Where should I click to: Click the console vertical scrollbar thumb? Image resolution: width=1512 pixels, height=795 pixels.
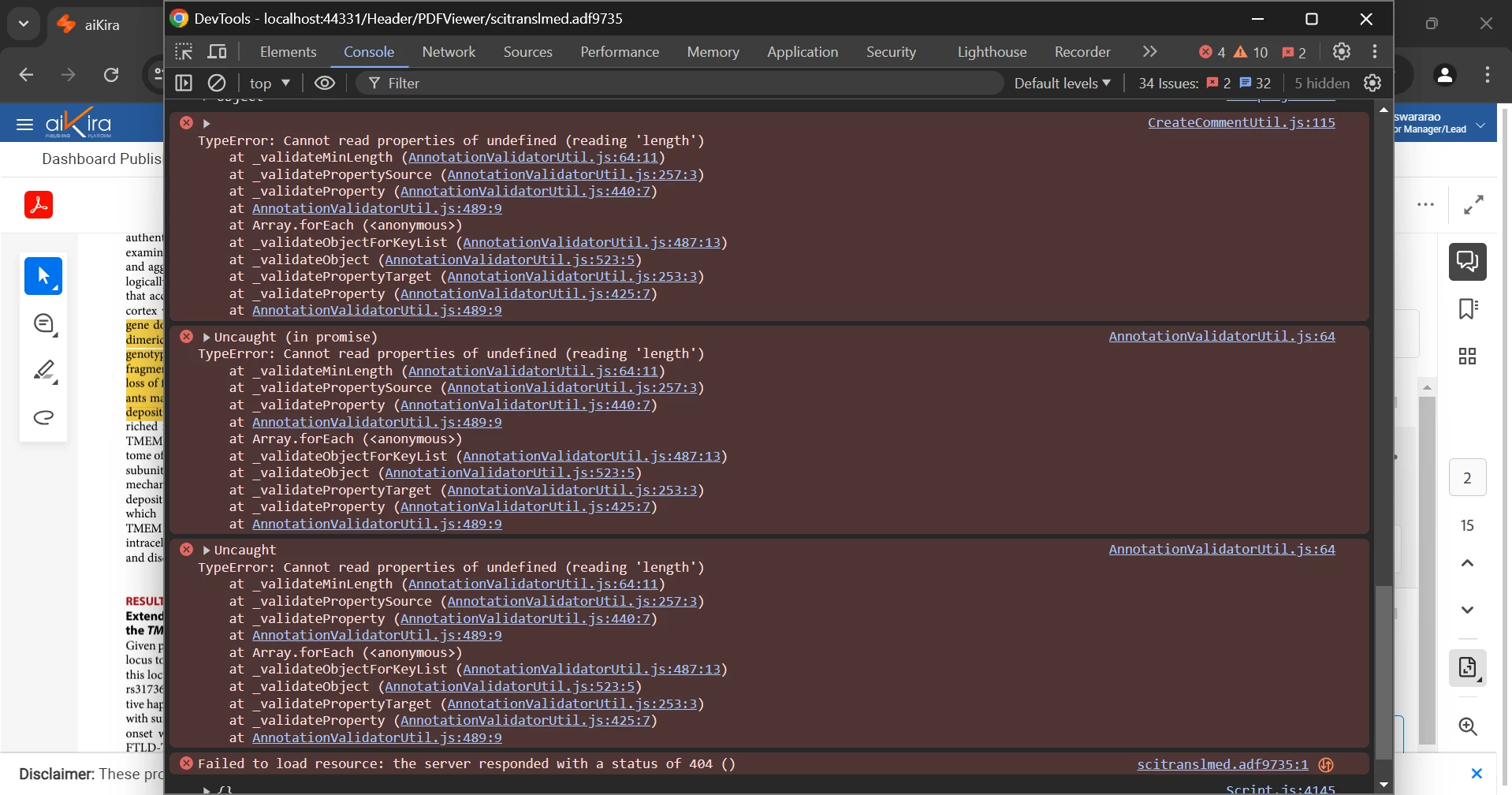coord(1384,673)
